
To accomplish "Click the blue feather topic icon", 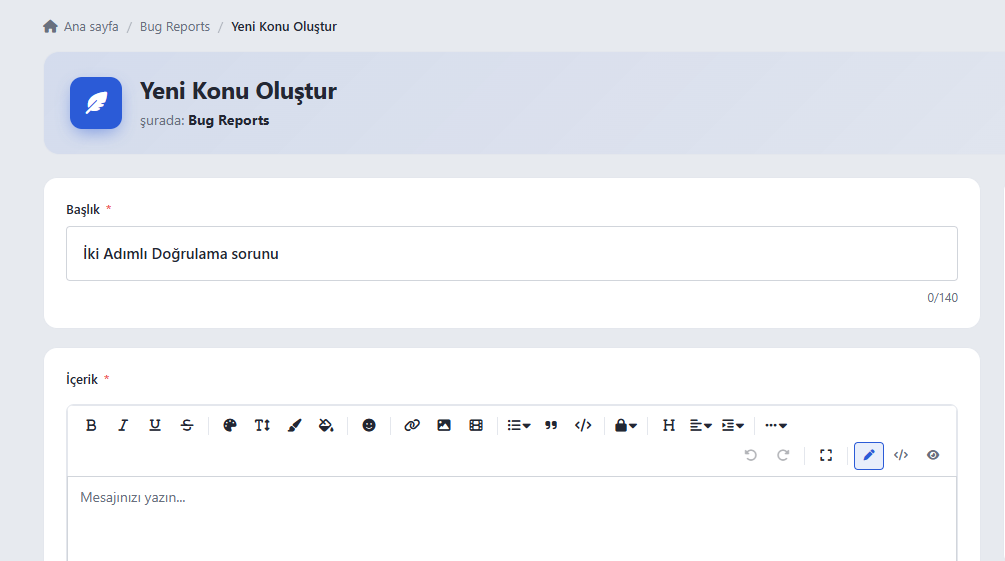I will pyautogui.click(x=96, y=103).
